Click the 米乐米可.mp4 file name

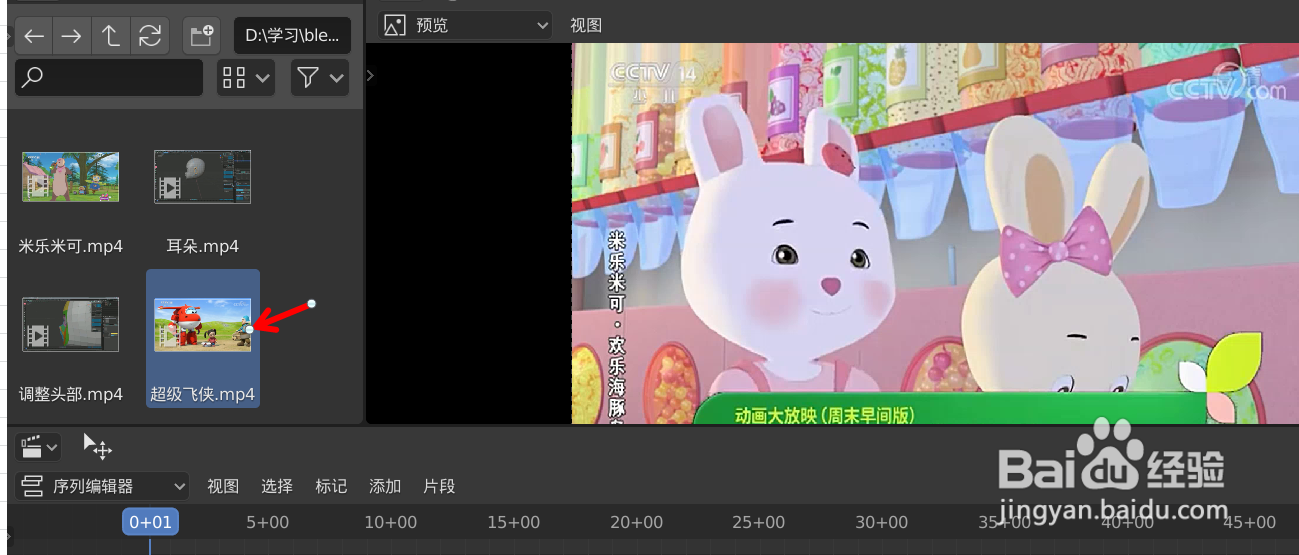[71, 246]
